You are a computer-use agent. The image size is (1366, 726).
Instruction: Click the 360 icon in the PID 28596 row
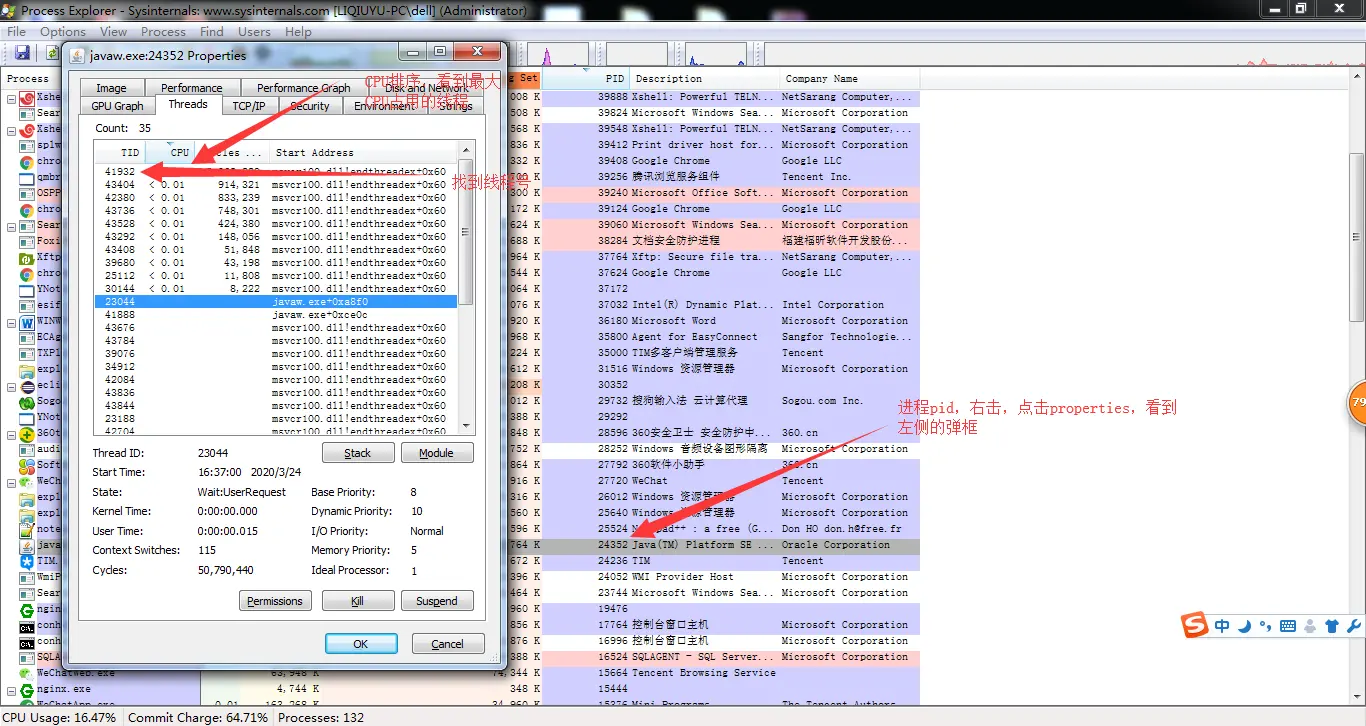pos(27,433)
